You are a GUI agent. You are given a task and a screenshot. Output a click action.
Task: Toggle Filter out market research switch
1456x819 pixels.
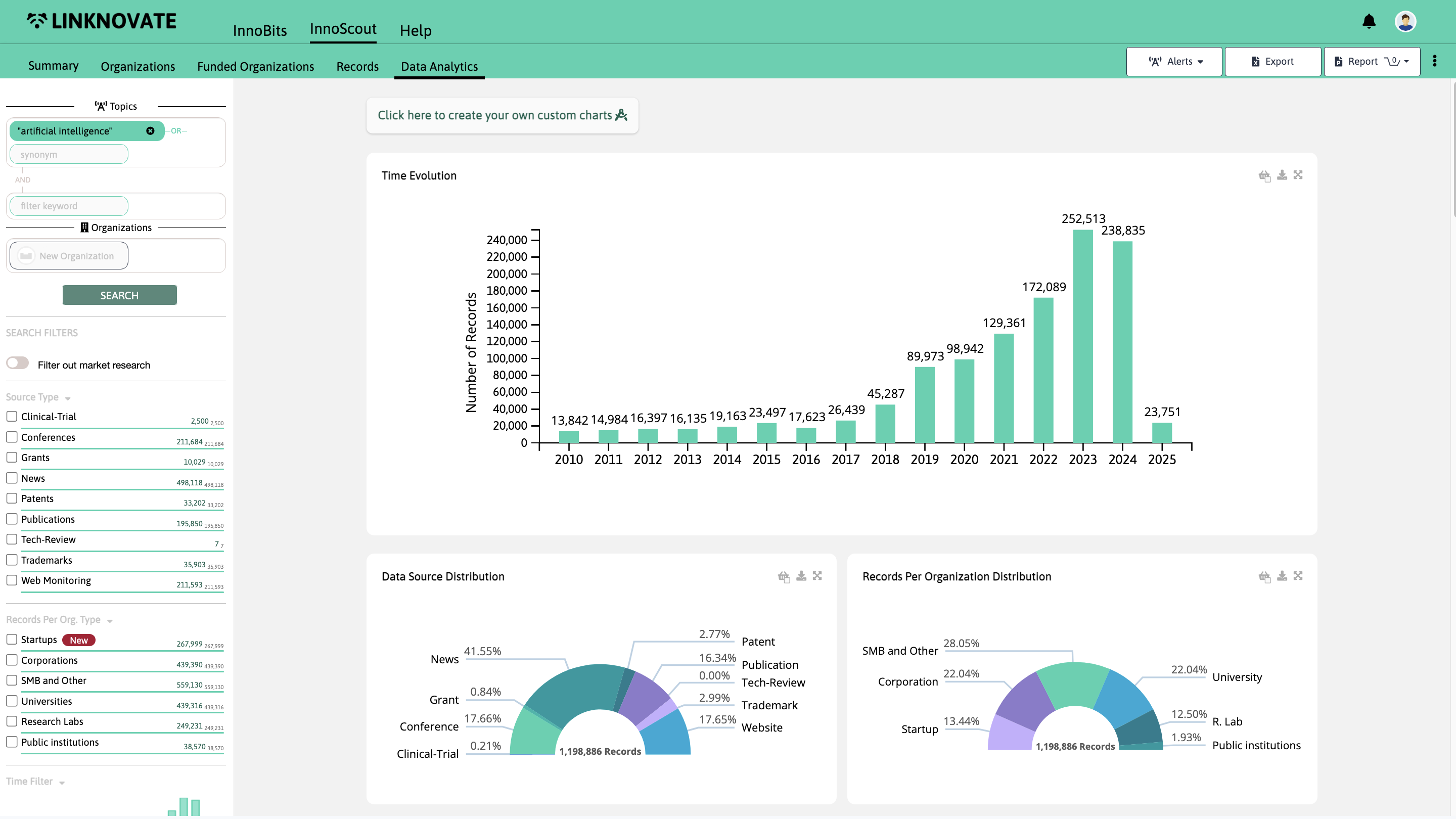tap(18, 363)
